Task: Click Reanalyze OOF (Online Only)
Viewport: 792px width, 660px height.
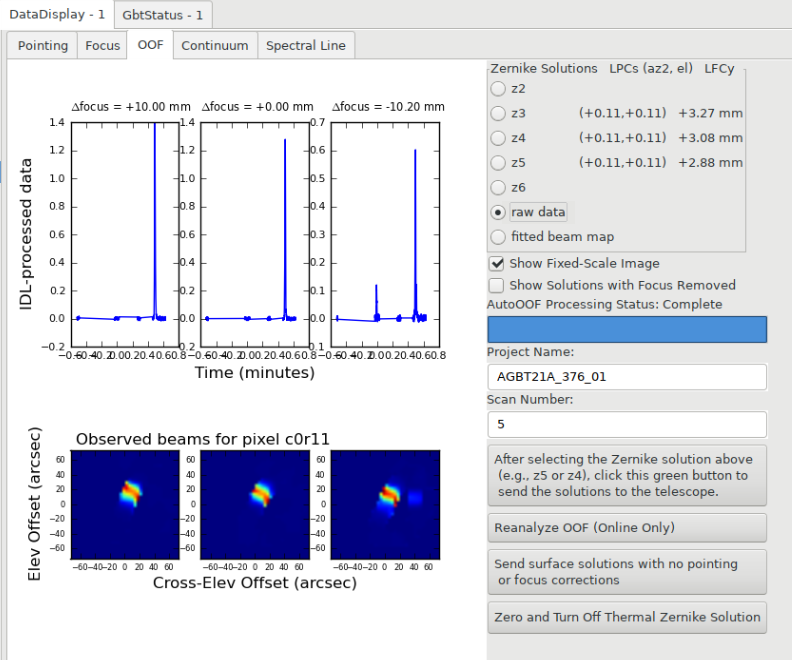Action: (627, 528)
